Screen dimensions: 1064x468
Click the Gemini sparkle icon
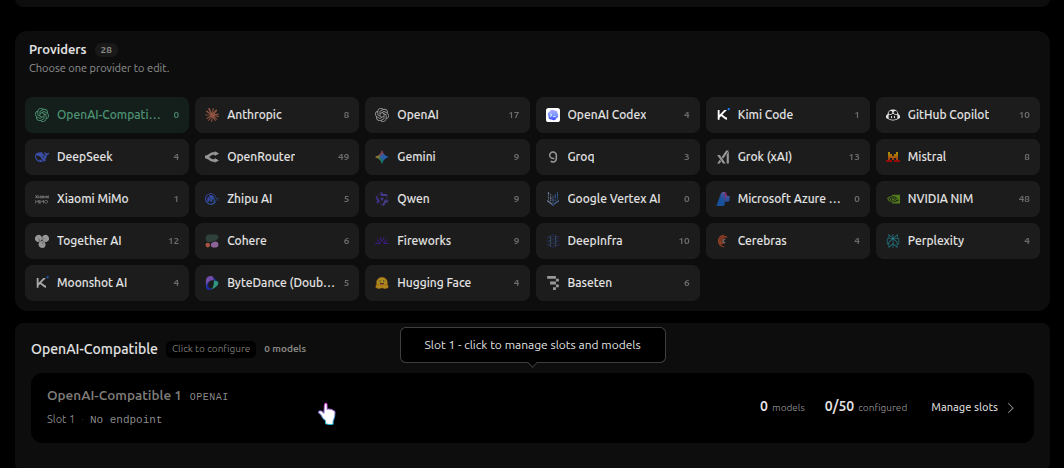coord(382,157)
